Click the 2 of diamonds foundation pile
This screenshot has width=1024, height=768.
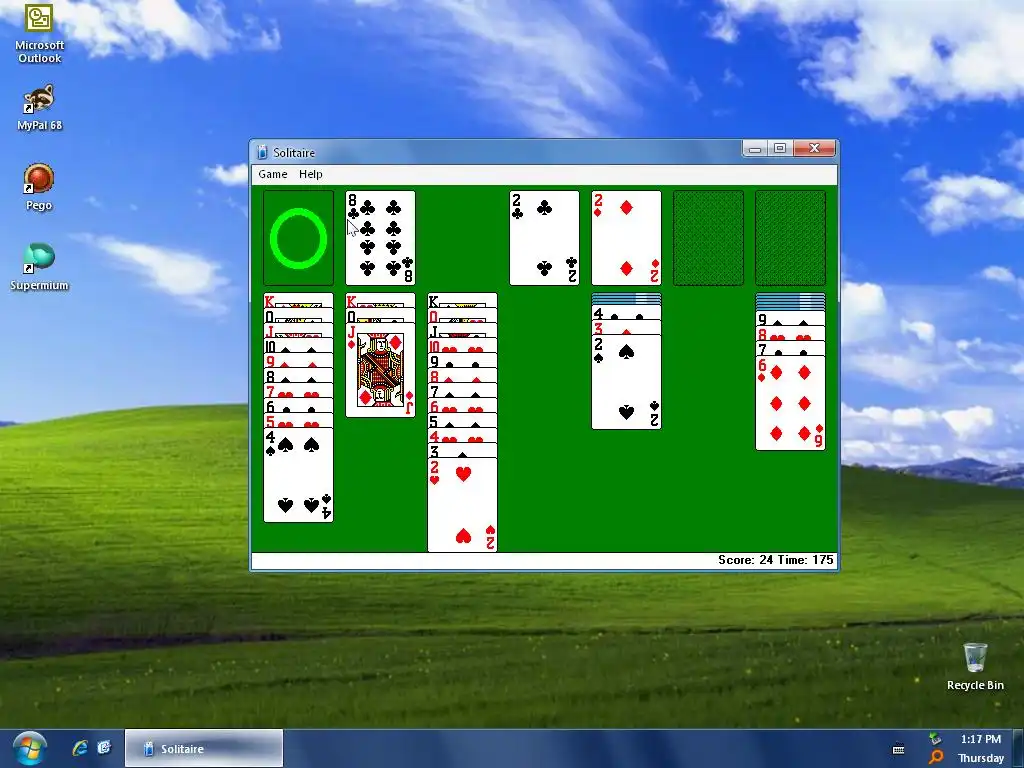click(x=626, y=238)
